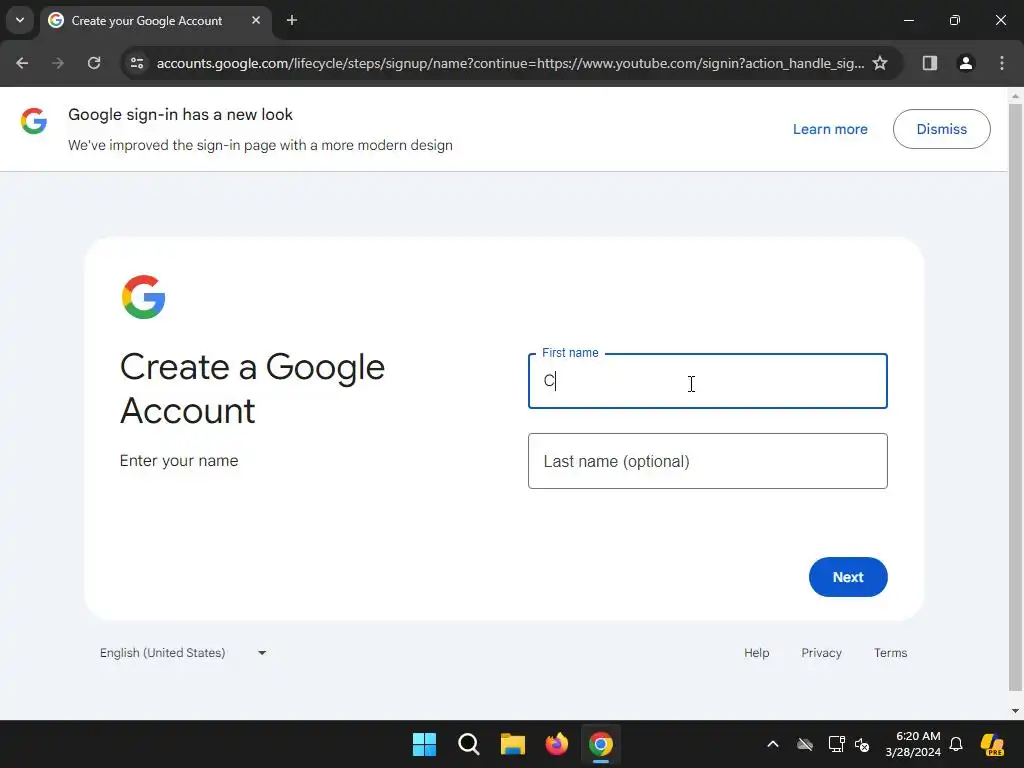Click the OneDrive cloud tray icon

tap(805, 744)
